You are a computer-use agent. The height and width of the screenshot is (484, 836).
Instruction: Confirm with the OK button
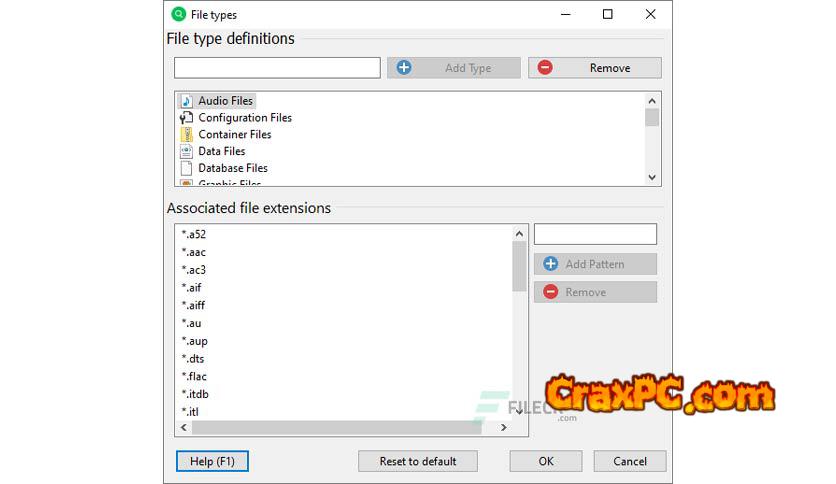(x=546, y=462)
